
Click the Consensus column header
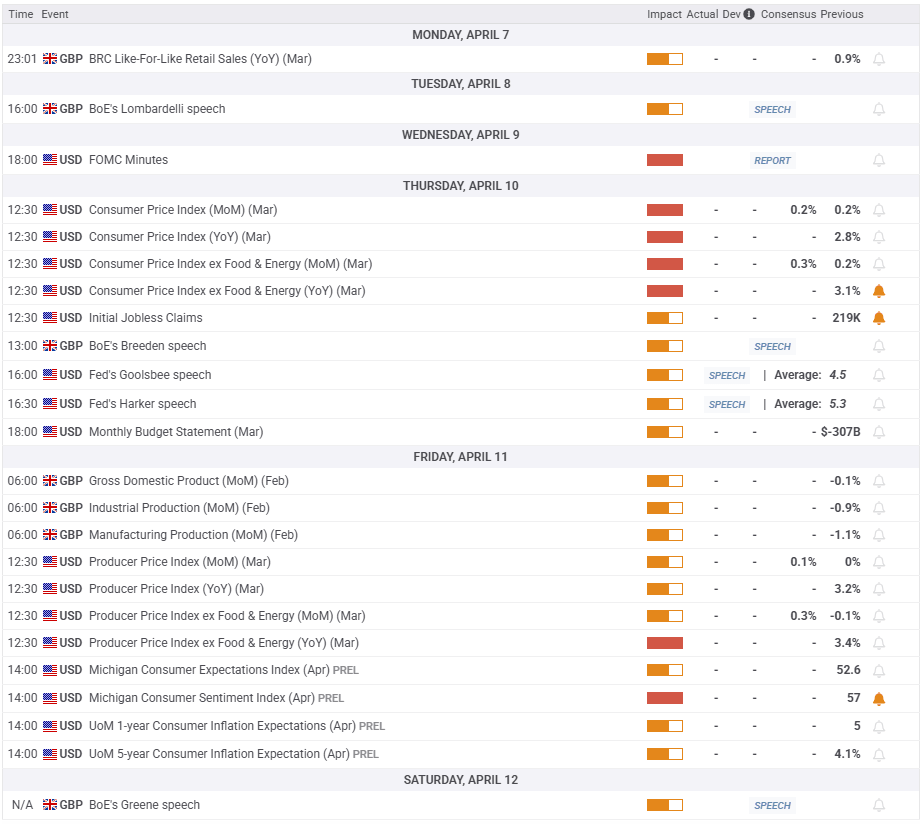point(788,14)
